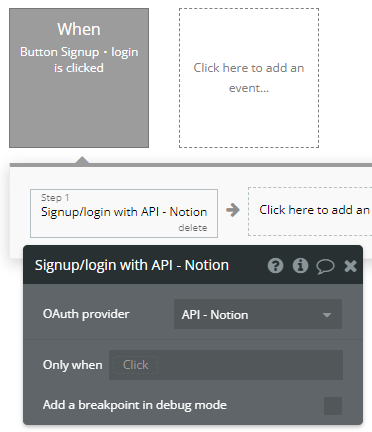Click the When event heading
Image resolution: width=372 pixels, height=432 pixels.
tap(79, 29)
